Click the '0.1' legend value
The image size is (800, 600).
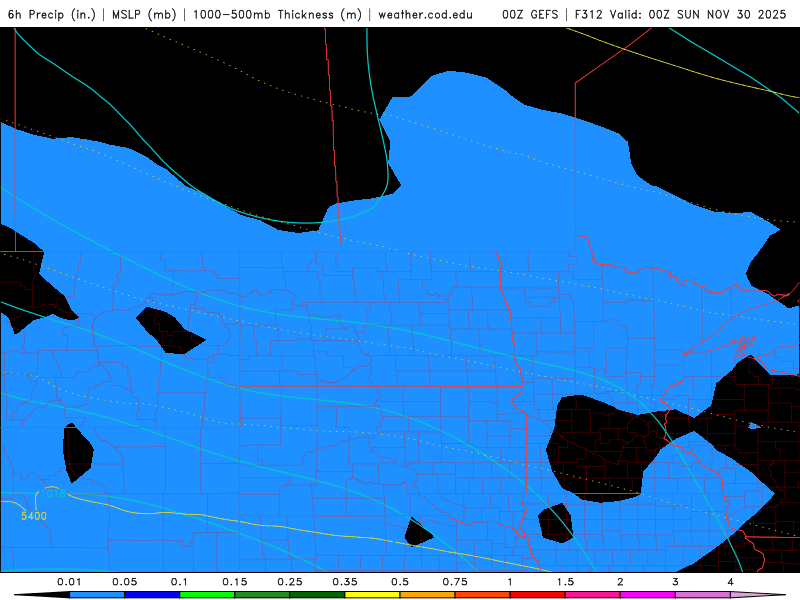(x=179, y=582)
